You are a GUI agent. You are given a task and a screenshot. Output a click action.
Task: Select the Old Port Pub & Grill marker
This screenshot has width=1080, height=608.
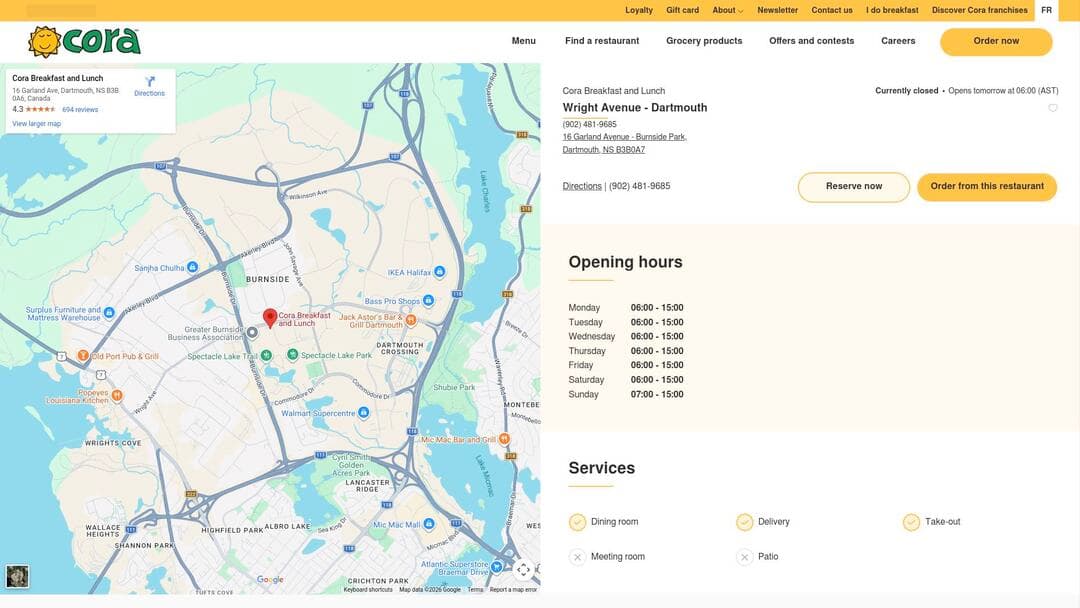coord(82,354)
